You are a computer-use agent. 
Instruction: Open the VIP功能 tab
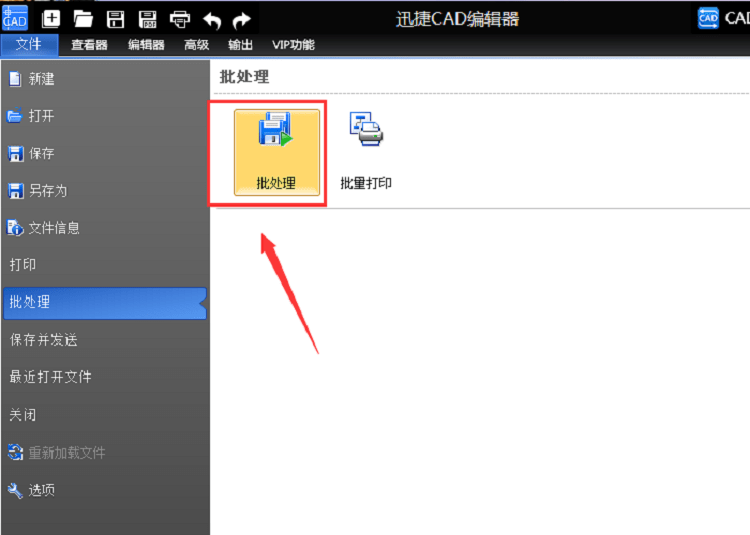(x=293, y=45)
